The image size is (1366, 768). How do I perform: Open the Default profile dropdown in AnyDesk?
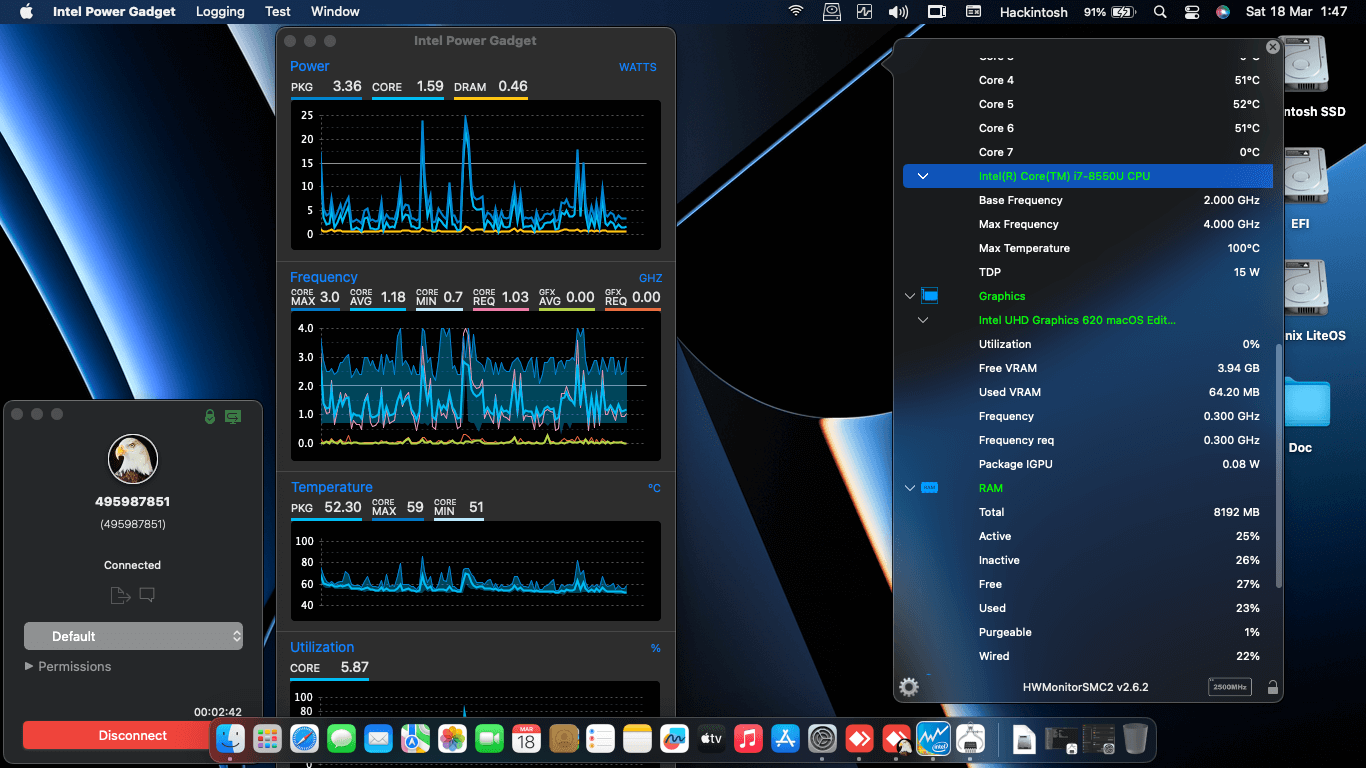133,636
